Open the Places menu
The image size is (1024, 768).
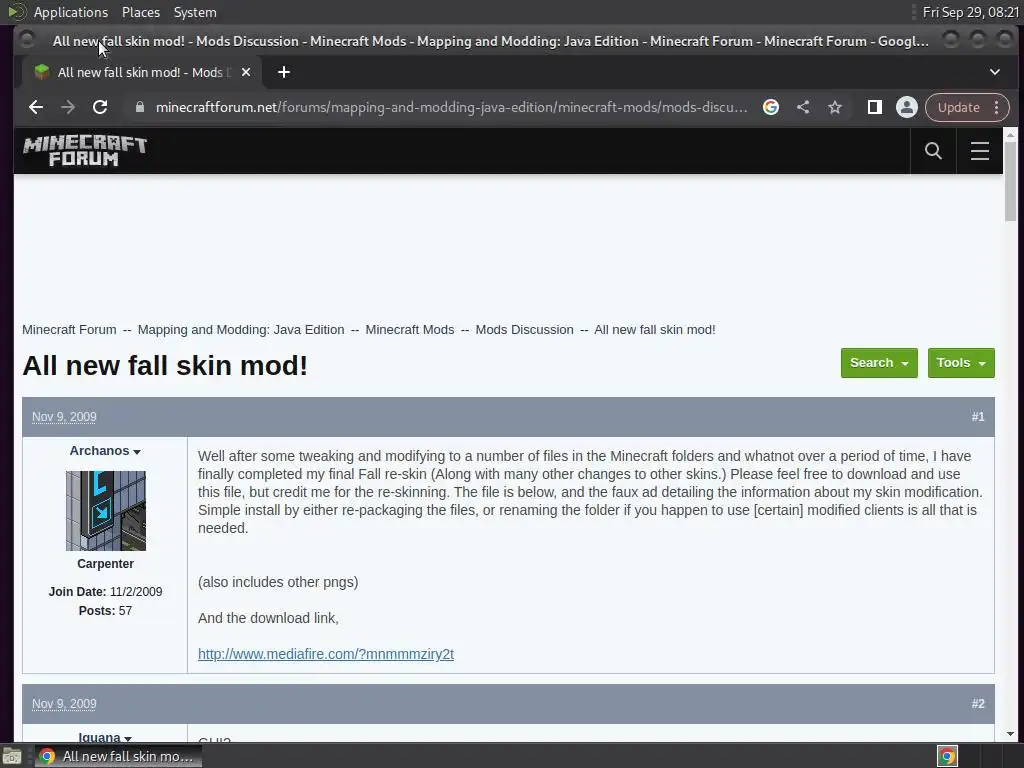click(140, 12)
